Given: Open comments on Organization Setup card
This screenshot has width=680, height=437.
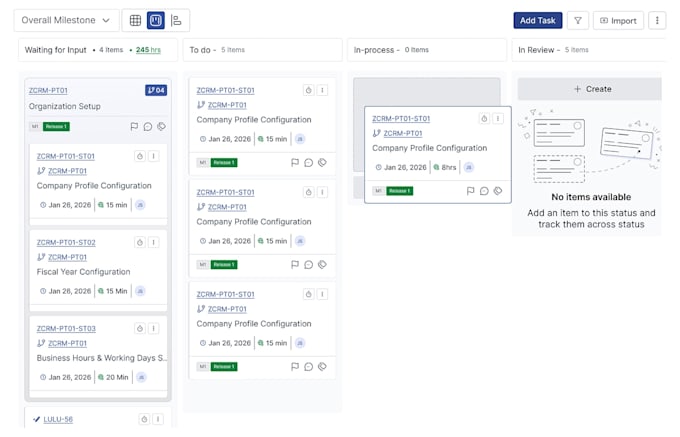Looking at the screenshot, I should [x=148, y=127].
